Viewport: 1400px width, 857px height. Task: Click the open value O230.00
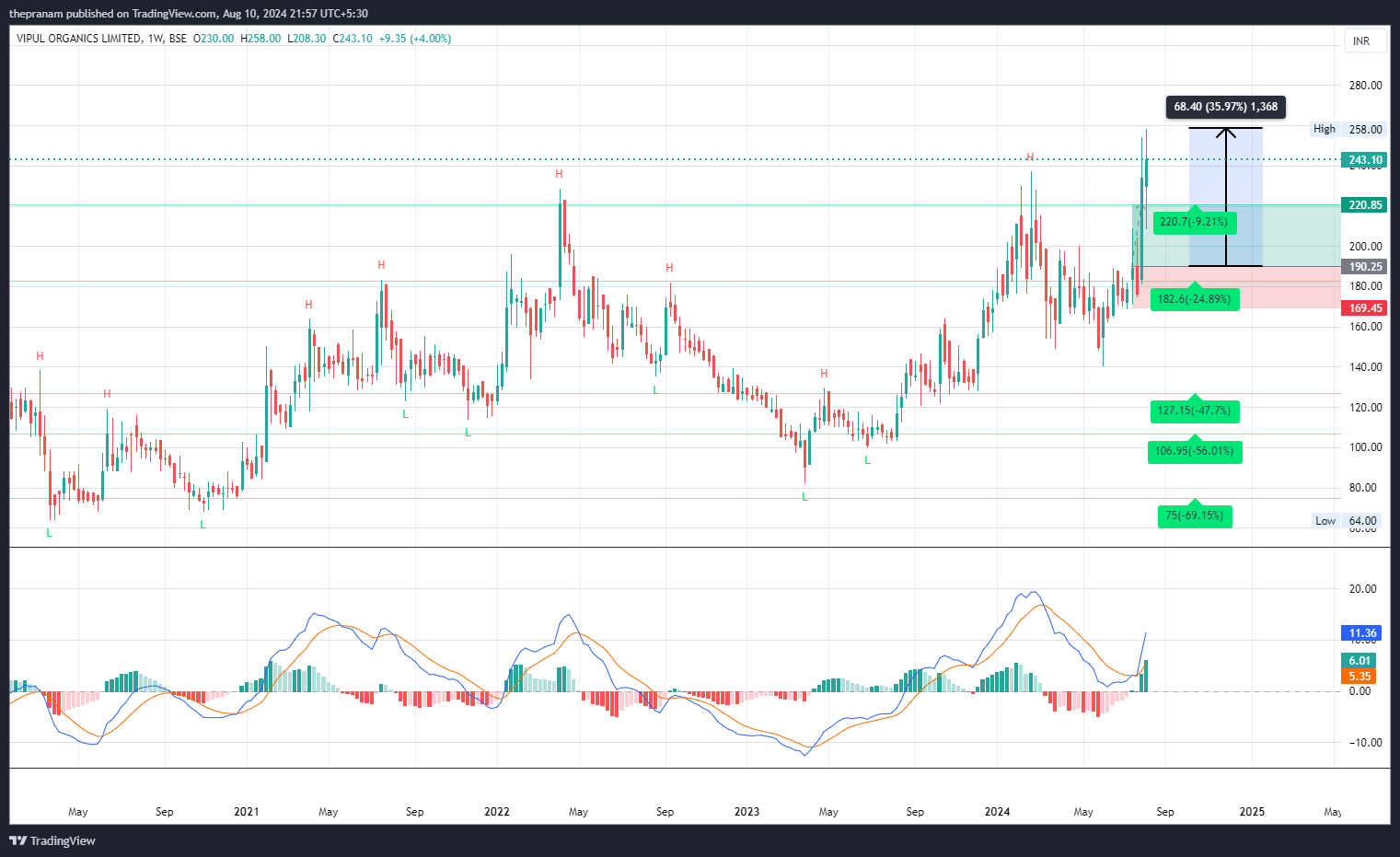(x=214, y=39)
